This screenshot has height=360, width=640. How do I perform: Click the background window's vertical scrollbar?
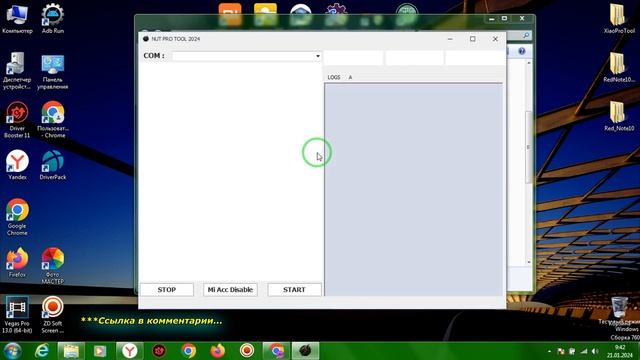coord(529,147)
